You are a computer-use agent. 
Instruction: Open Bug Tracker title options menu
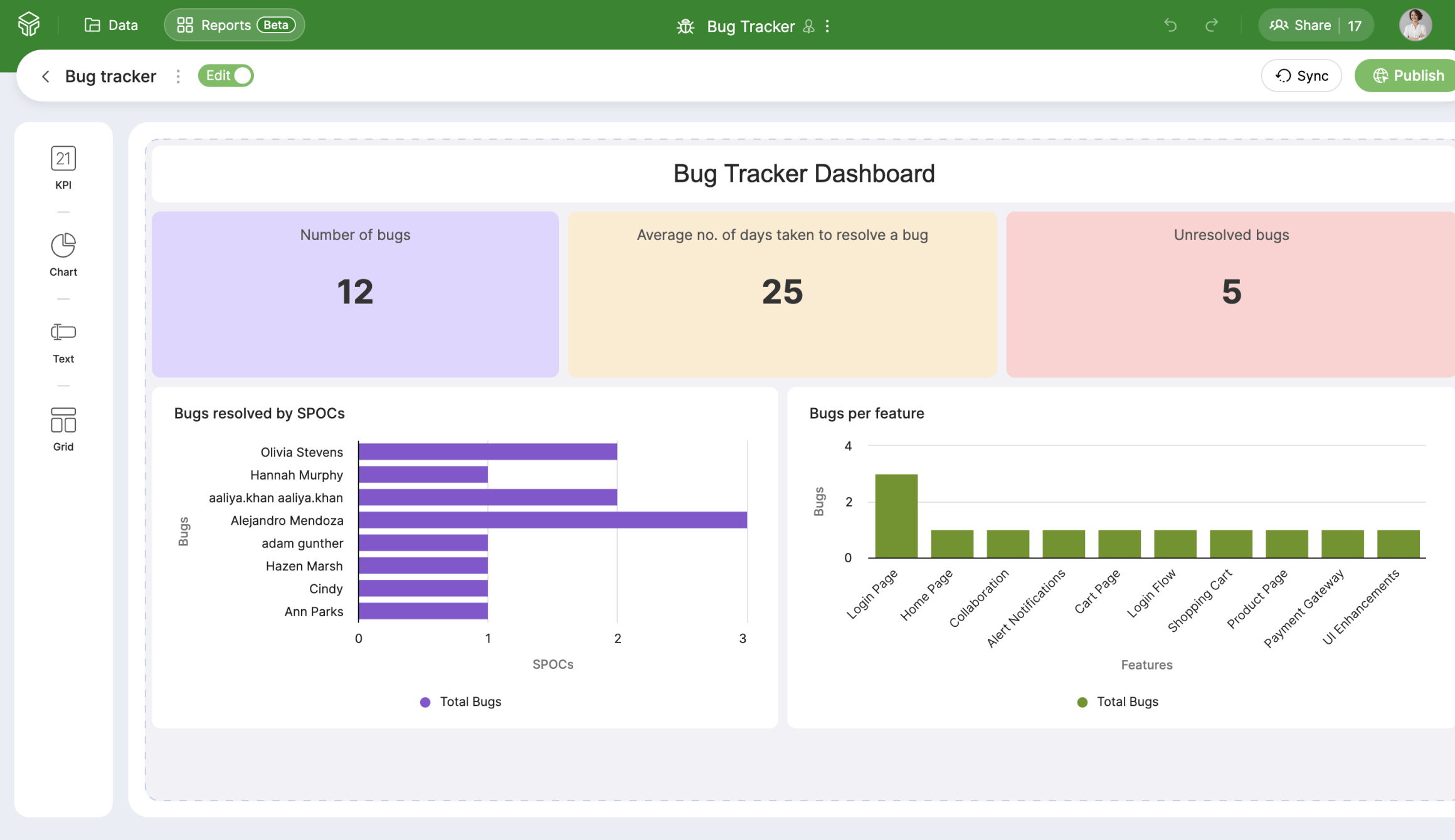[828, 26]
